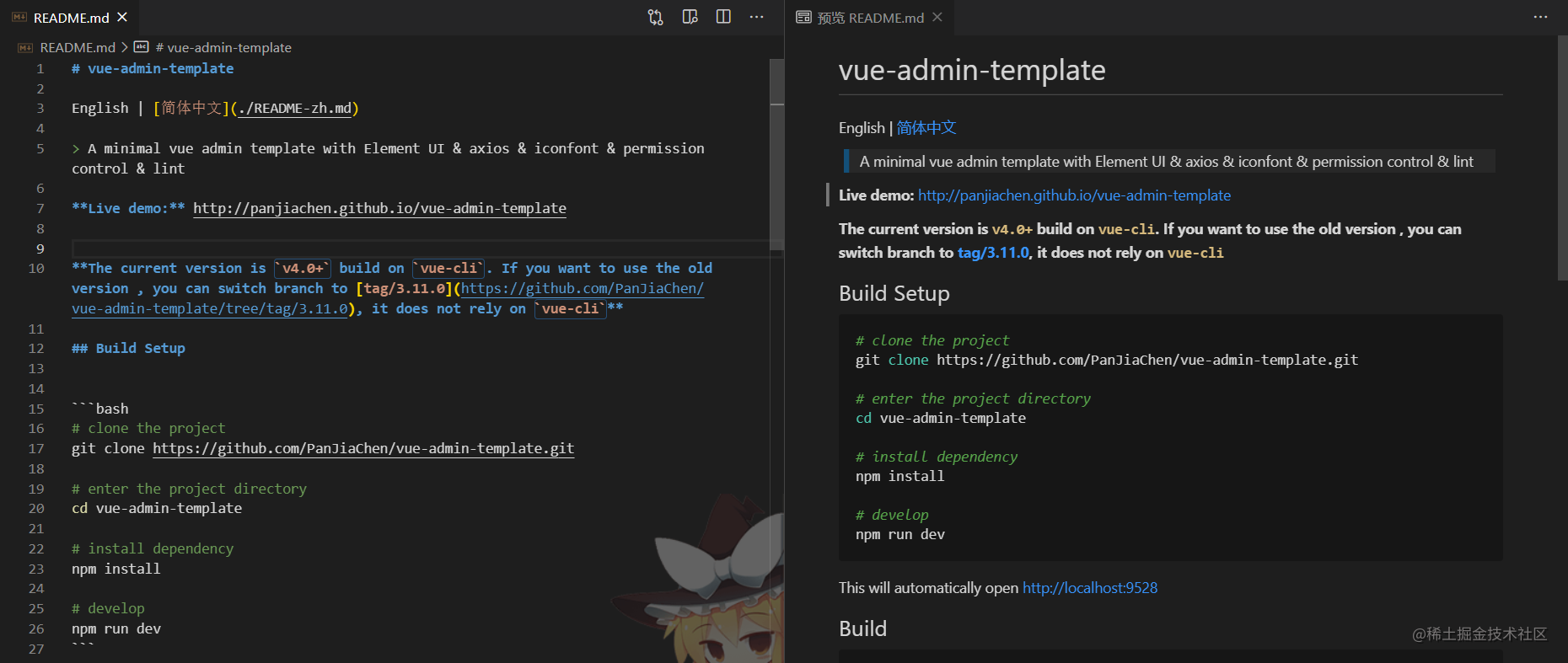This screenshot has width=1568, height=663.
Task: Split the editor with split icon
Action: 723,17
